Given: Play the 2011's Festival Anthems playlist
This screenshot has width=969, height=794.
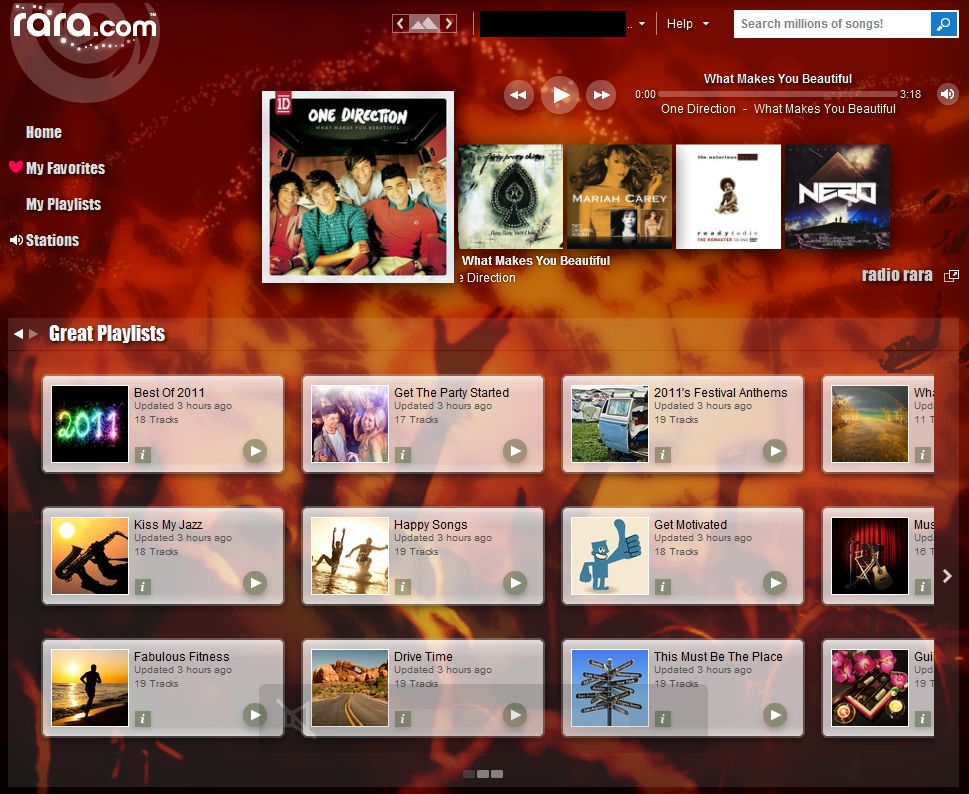Looking at the screenshot, I should (x=775, y=451).
